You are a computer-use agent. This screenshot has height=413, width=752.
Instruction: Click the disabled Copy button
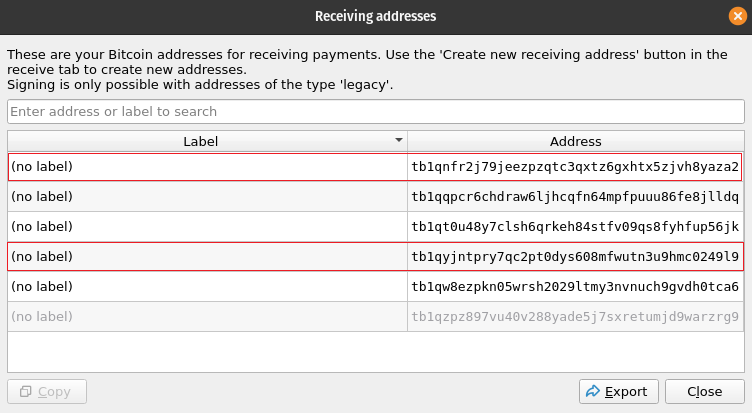(46, 392)
